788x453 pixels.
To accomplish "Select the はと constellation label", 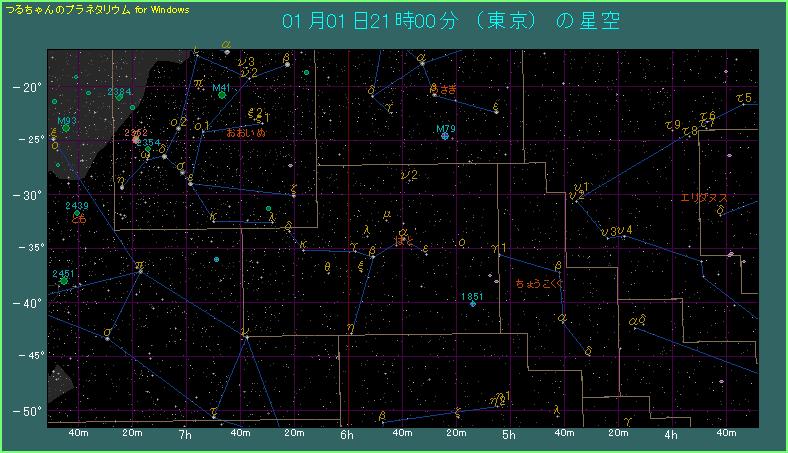I will tap(404, 240).
